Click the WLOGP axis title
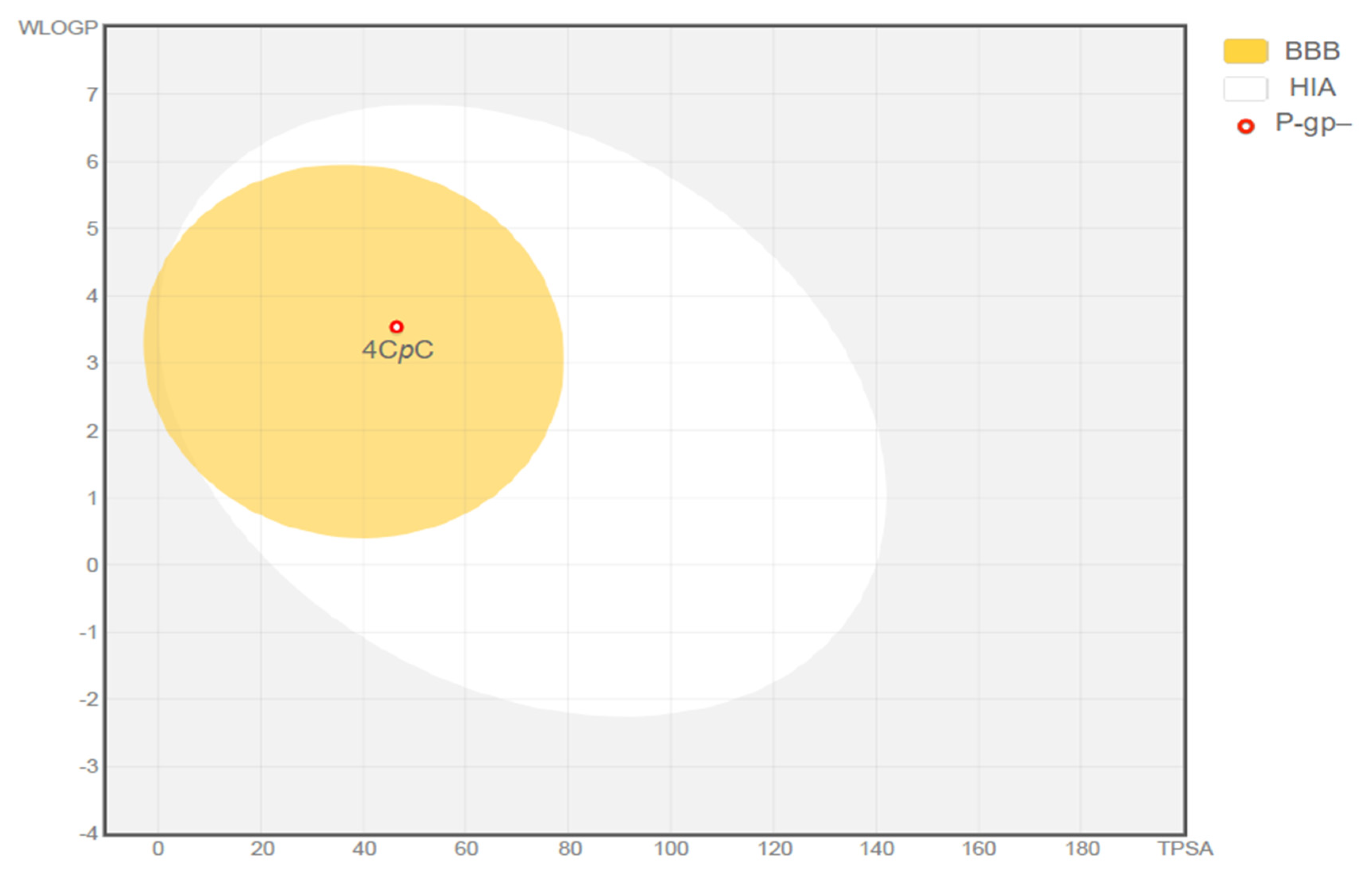 [x=58, y=27]
